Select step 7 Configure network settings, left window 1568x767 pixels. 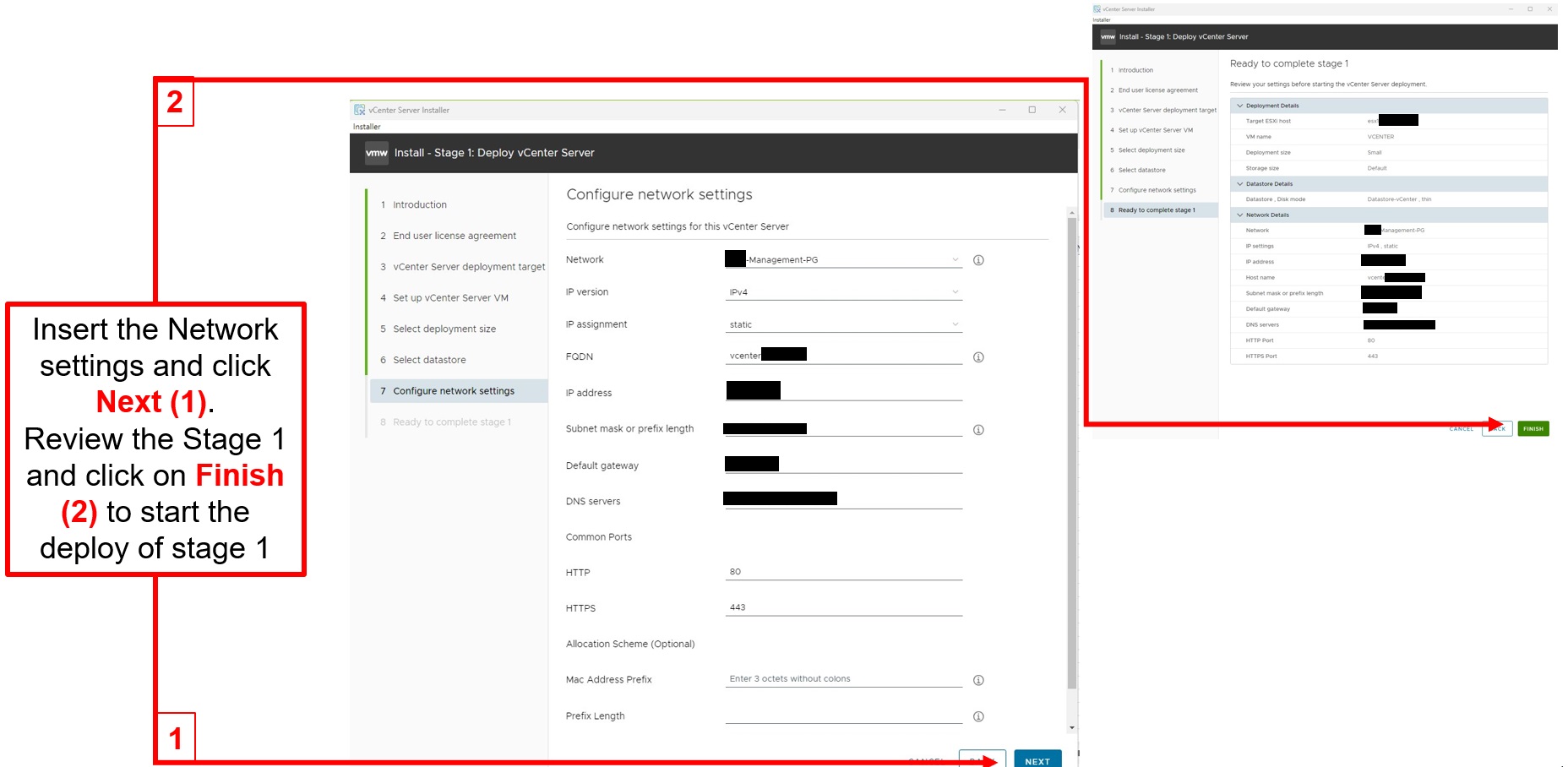click(459, 391)
